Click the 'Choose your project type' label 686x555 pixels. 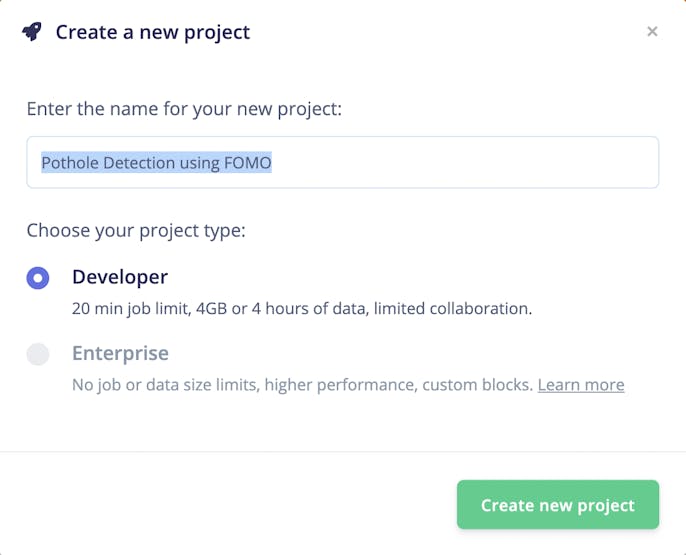coord(136,231)
